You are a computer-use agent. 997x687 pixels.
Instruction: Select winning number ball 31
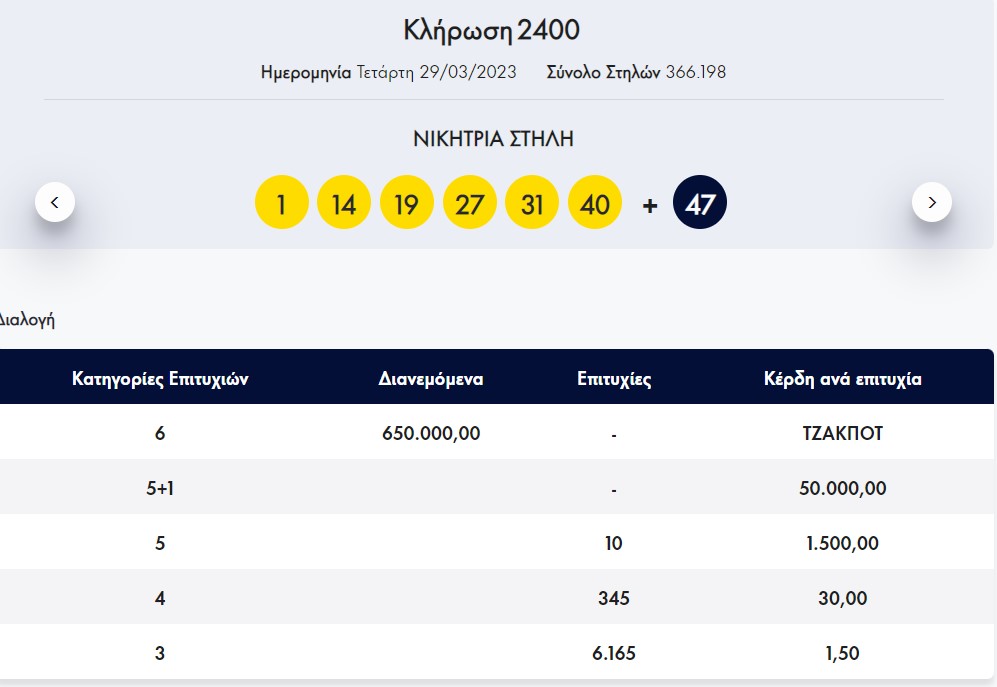click(x=532, y=204)
